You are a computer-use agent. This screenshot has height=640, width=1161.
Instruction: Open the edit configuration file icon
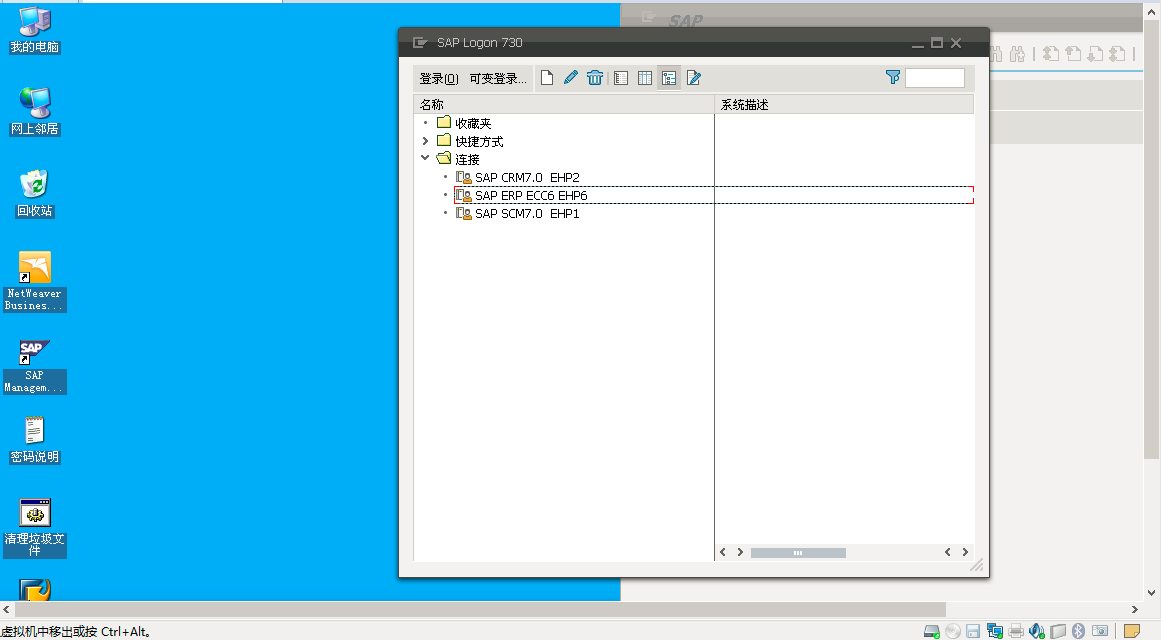point(694,78)
